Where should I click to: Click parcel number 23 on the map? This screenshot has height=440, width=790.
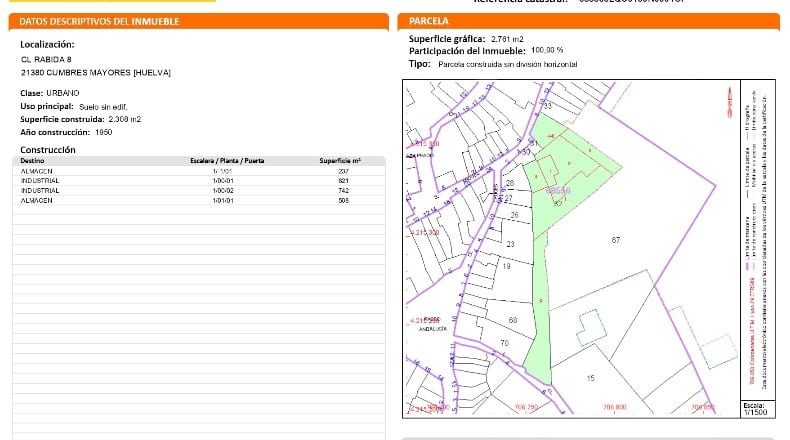(x=510, y=244)
